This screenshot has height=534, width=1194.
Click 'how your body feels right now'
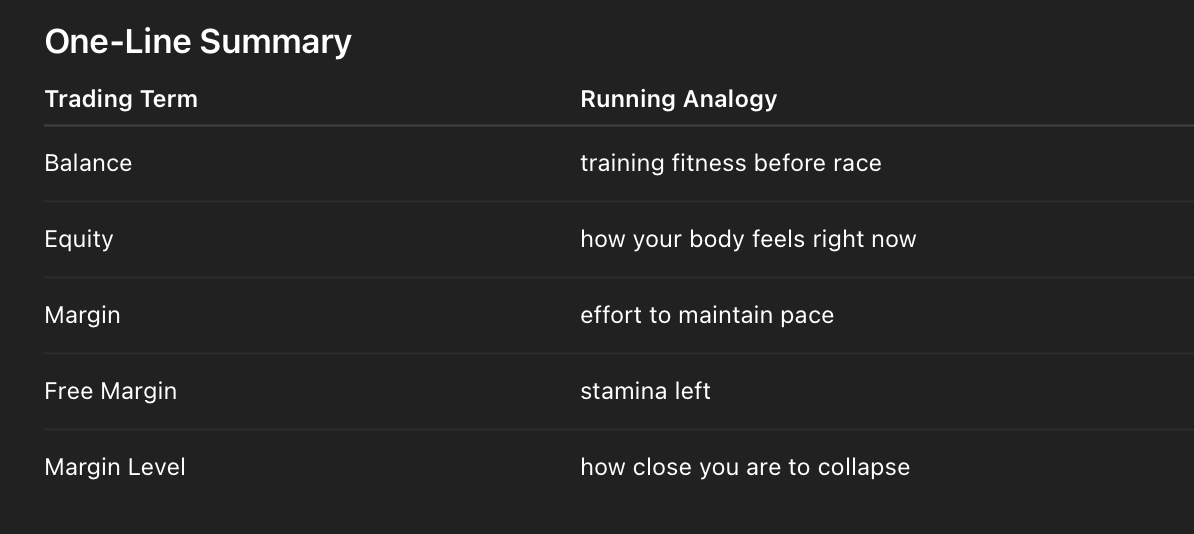tap(748, 239)
